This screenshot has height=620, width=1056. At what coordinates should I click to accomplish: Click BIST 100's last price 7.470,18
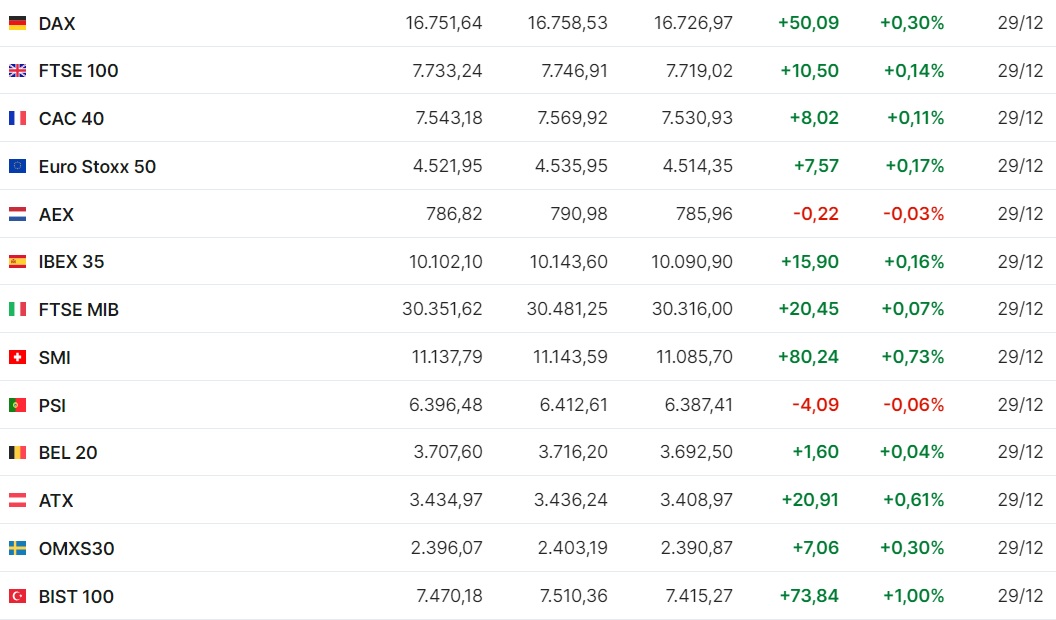click(x=449, y=596)
